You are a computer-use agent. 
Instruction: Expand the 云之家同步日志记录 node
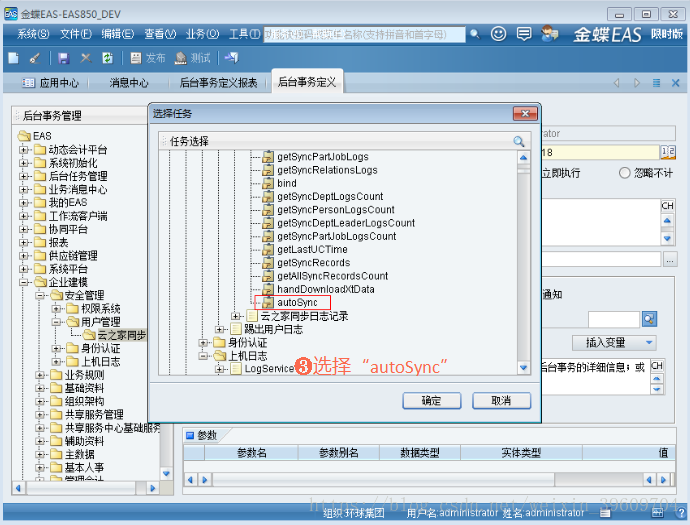pos(236,316)
